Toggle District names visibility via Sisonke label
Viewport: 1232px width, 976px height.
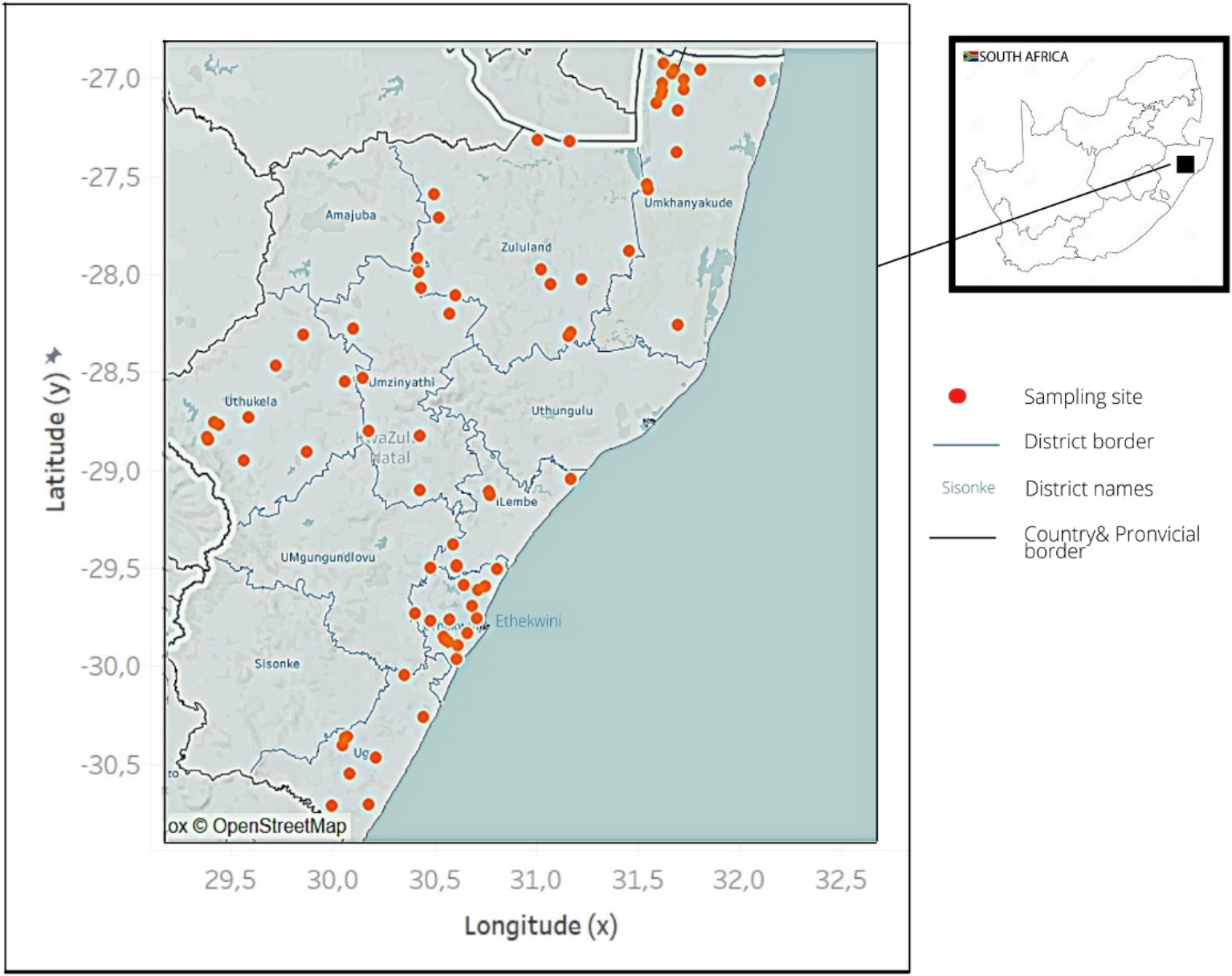tap(968, 488)
